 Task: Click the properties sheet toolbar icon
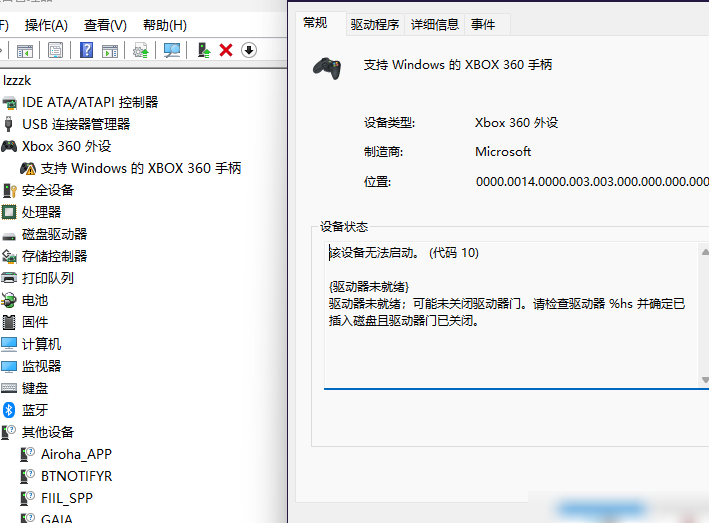pos(55,50)
